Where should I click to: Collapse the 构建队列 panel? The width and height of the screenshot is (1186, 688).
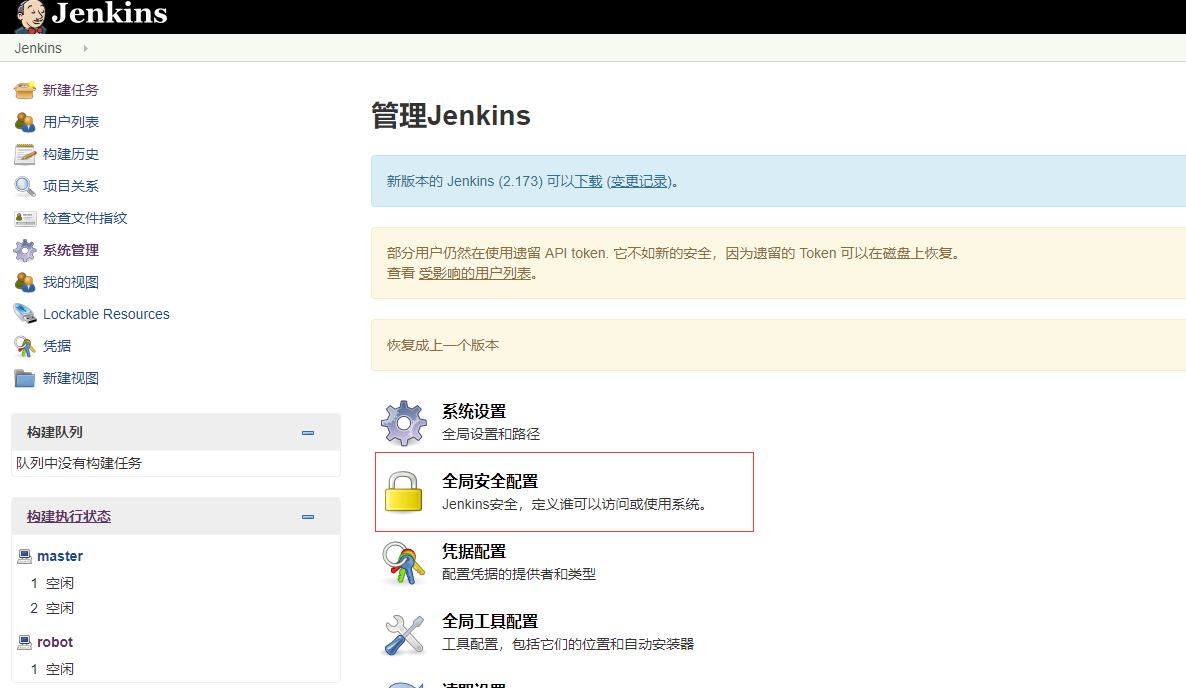point(308,433)
